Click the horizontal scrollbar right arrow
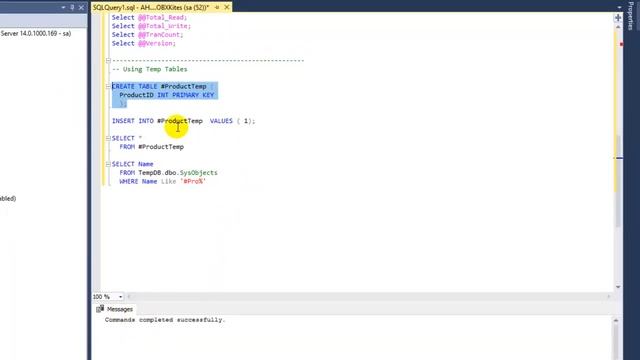Image resolution: width=640 pixels, height=360 pixels. tap(609, 297)
